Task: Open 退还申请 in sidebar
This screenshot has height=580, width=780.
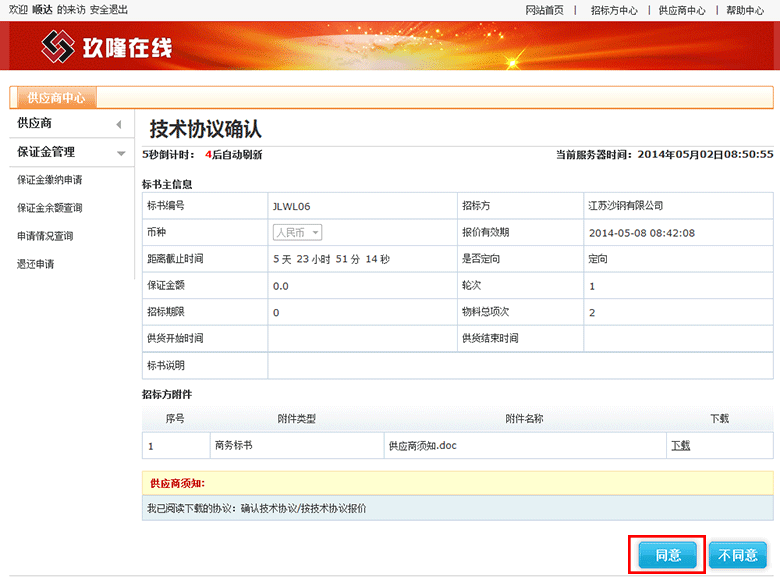Action: point(35,264)
